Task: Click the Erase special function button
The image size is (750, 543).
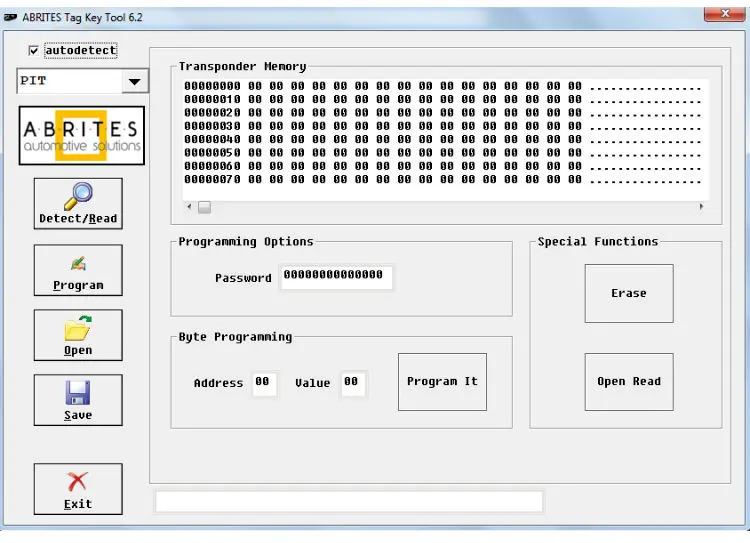Action: coord(629,293)
